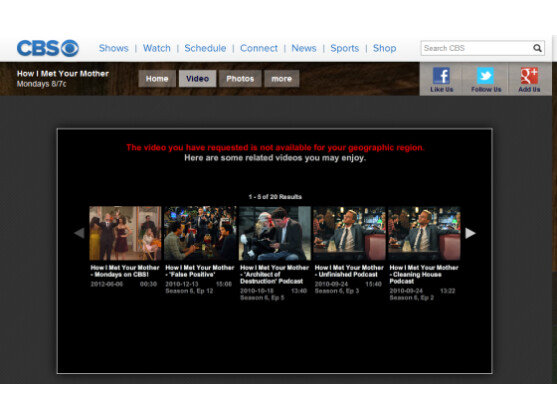Open the Connect menu
Viewport: 557px width, 418px height.
pos(259,48)
